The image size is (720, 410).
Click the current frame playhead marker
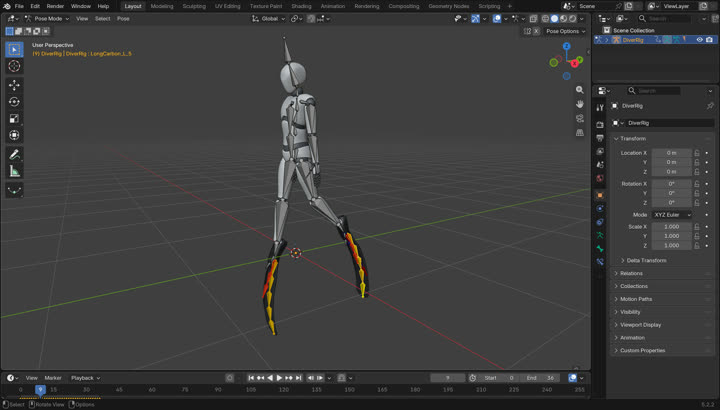pos(40,389)
